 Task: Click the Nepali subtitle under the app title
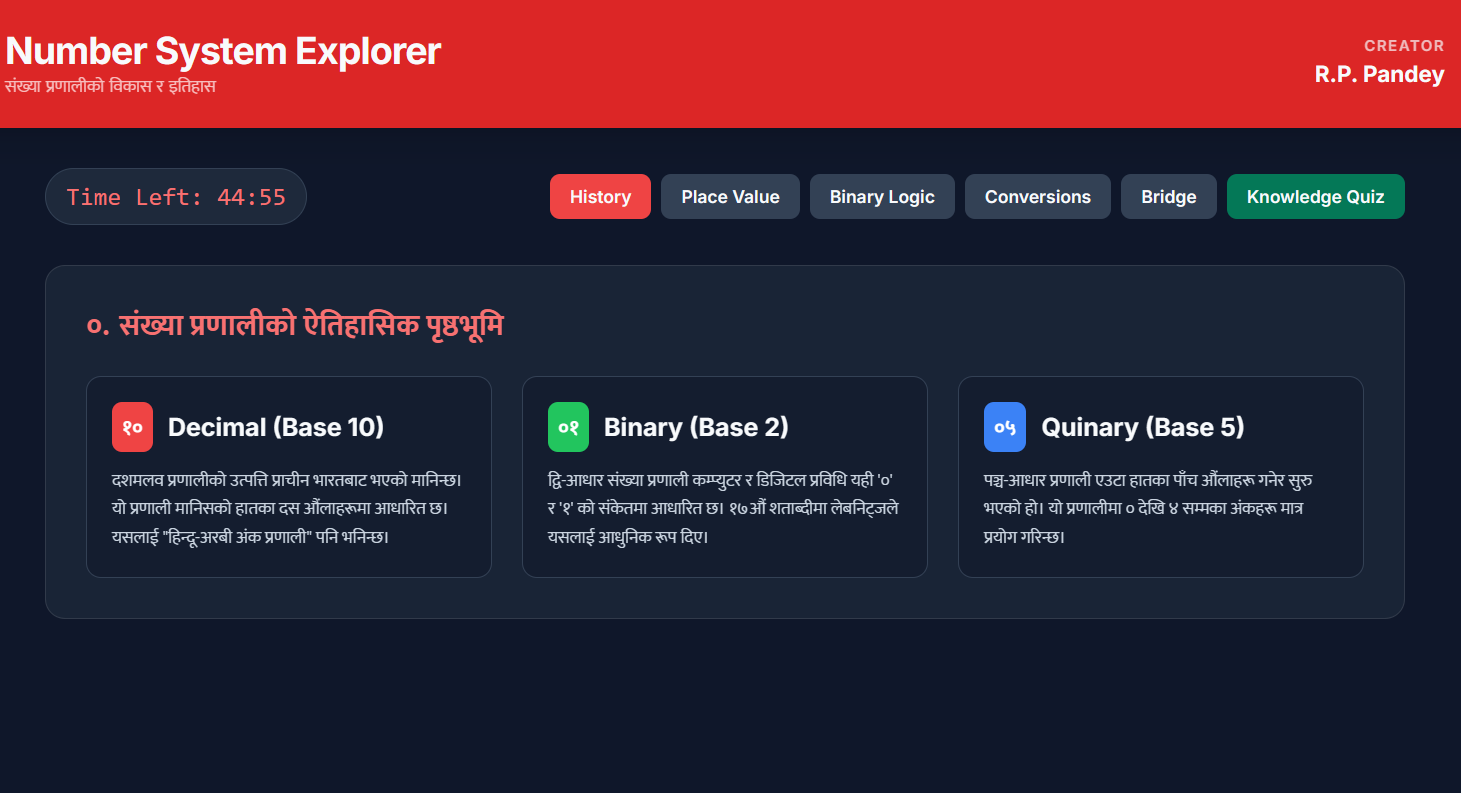[110, 86]
